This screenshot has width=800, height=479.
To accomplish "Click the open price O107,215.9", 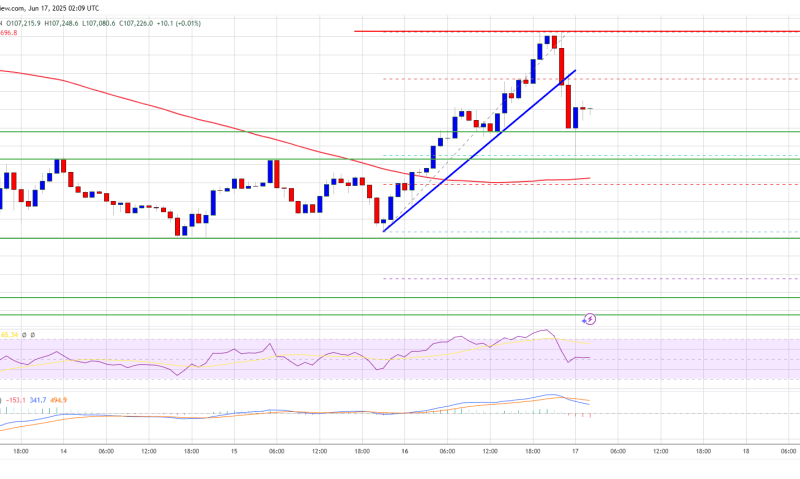I will [22, 23].
